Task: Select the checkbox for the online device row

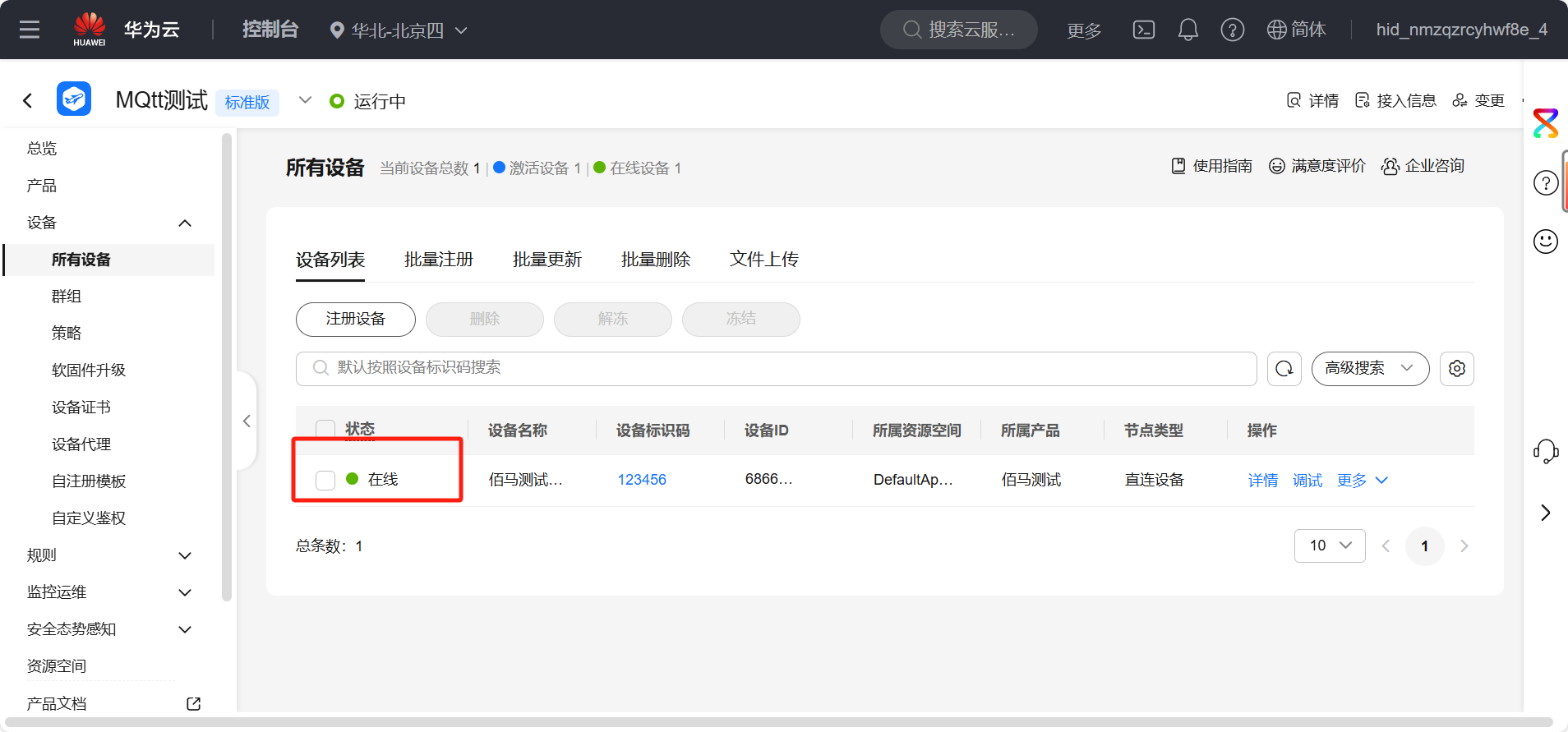Action: pyautogui.click(x=325, y=480)
